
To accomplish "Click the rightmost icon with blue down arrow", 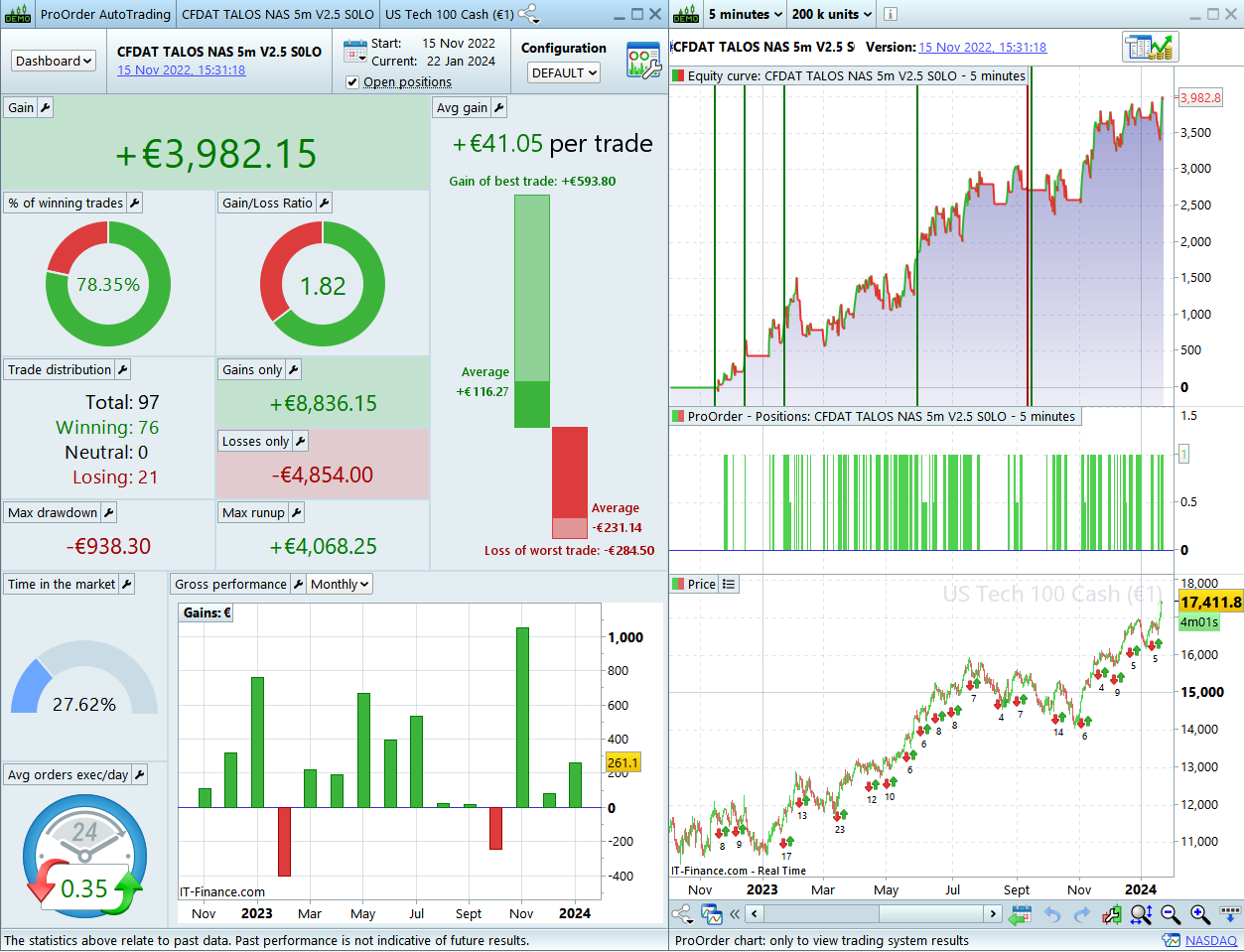I will coord(1230,913).
